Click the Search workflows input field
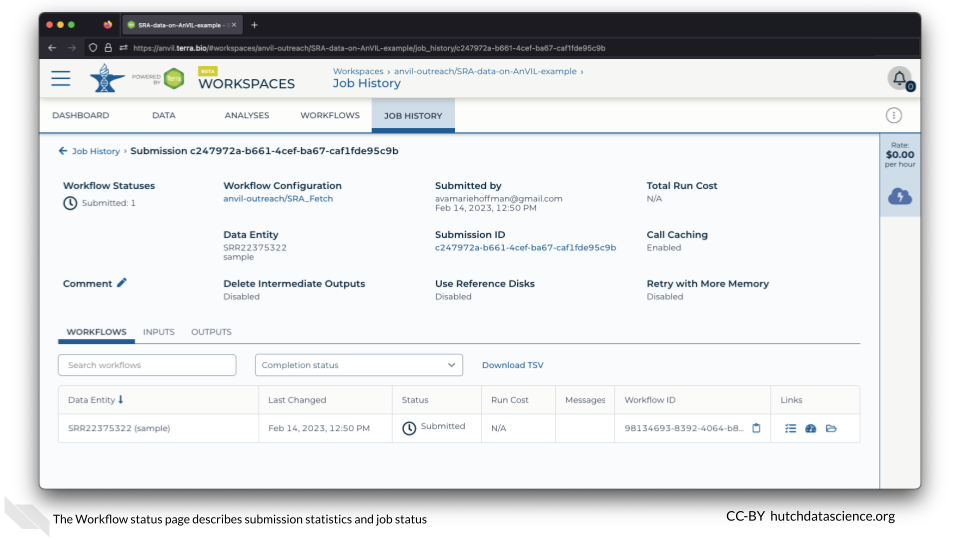The image size is (960, 540). pyautogui.click(x=147, y=365)
